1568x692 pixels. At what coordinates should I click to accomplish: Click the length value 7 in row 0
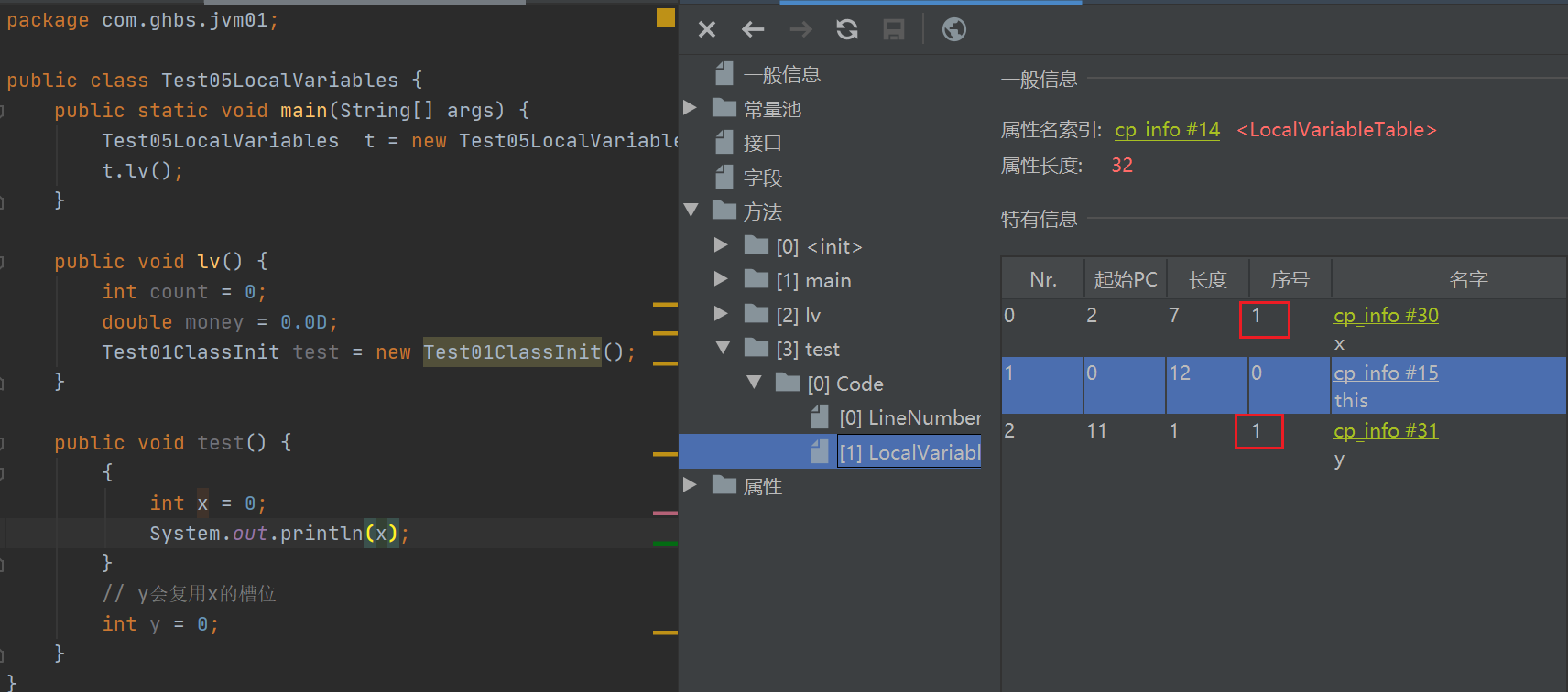(x=1174, y=316)
